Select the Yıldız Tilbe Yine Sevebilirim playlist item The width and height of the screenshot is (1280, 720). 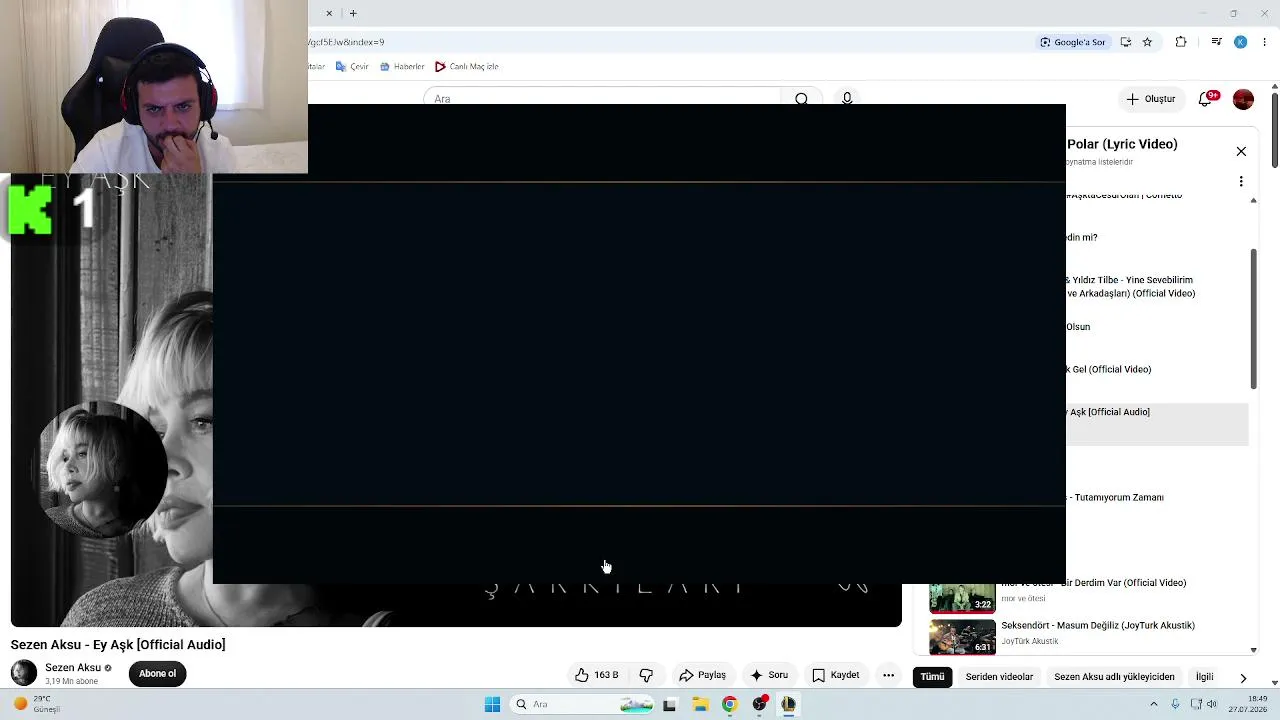click(1157, 287)
